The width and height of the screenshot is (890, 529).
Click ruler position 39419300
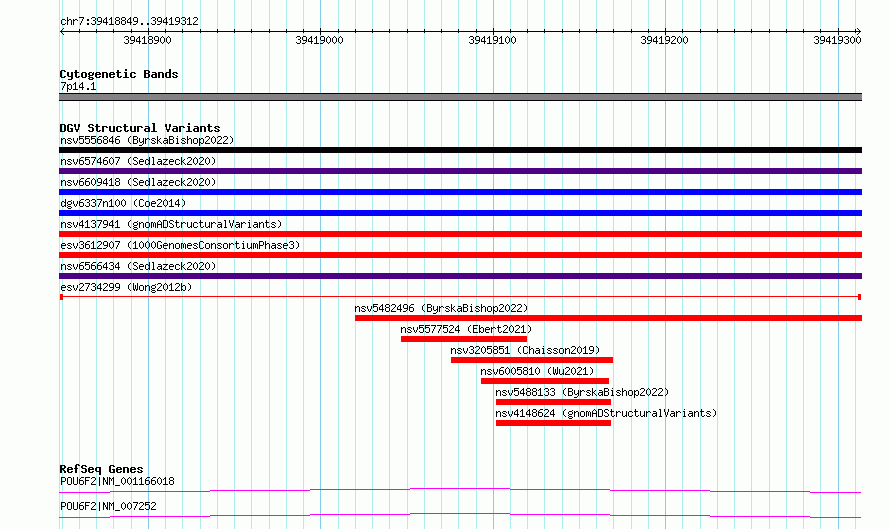click(x=837, y=40)
